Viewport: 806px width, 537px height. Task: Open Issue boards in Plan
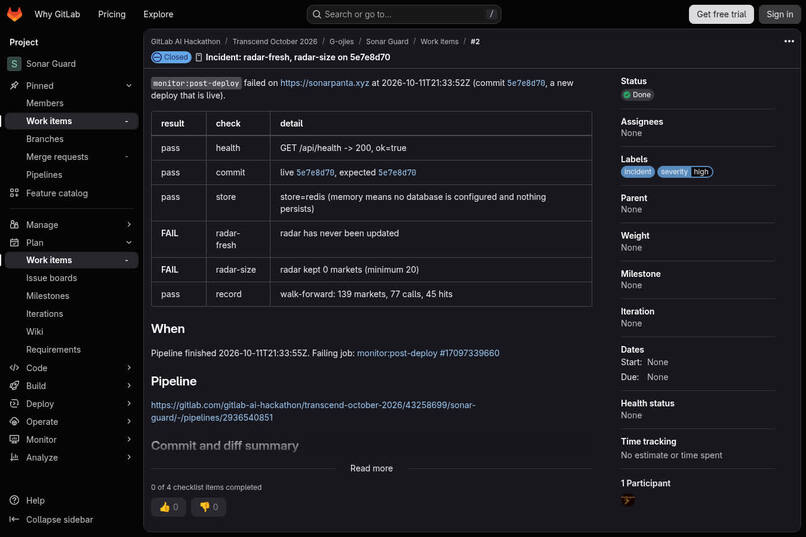coord(51,278)
